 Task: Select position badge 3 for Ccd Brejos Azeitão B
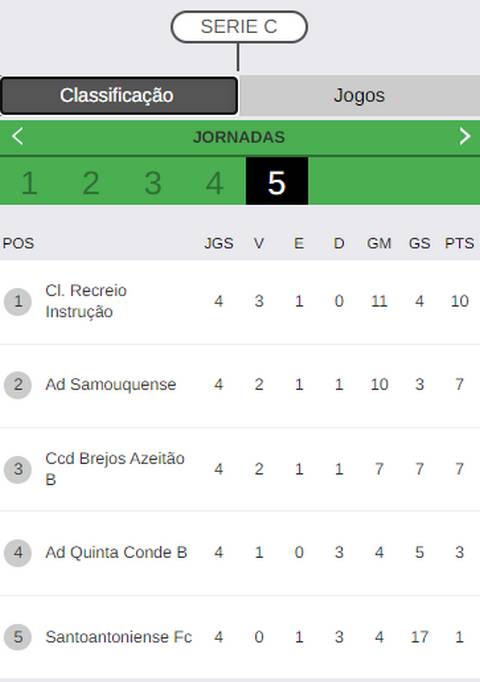click(x=18, y=469)
